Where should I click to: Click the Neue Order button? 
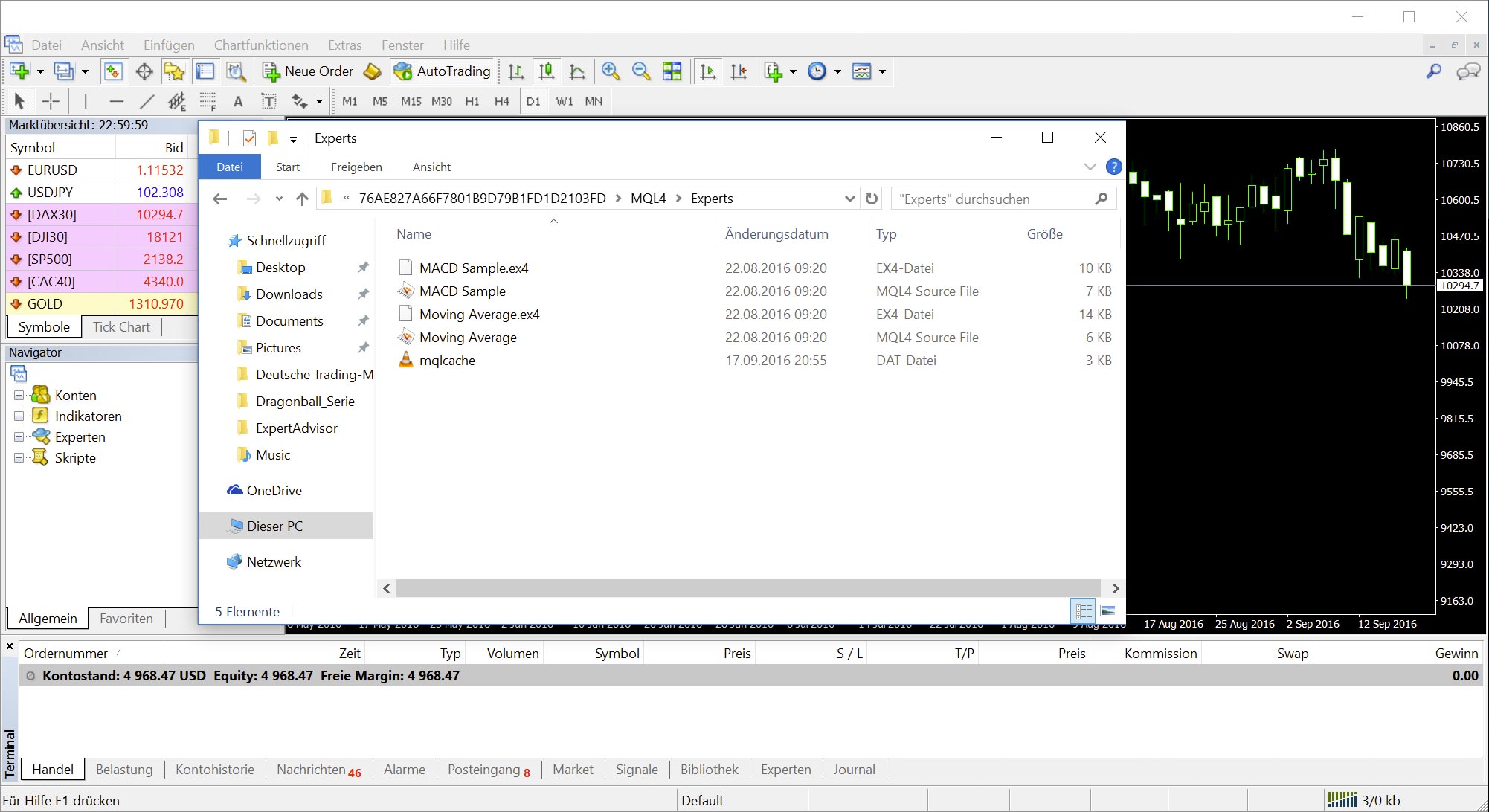pos(308,71)
